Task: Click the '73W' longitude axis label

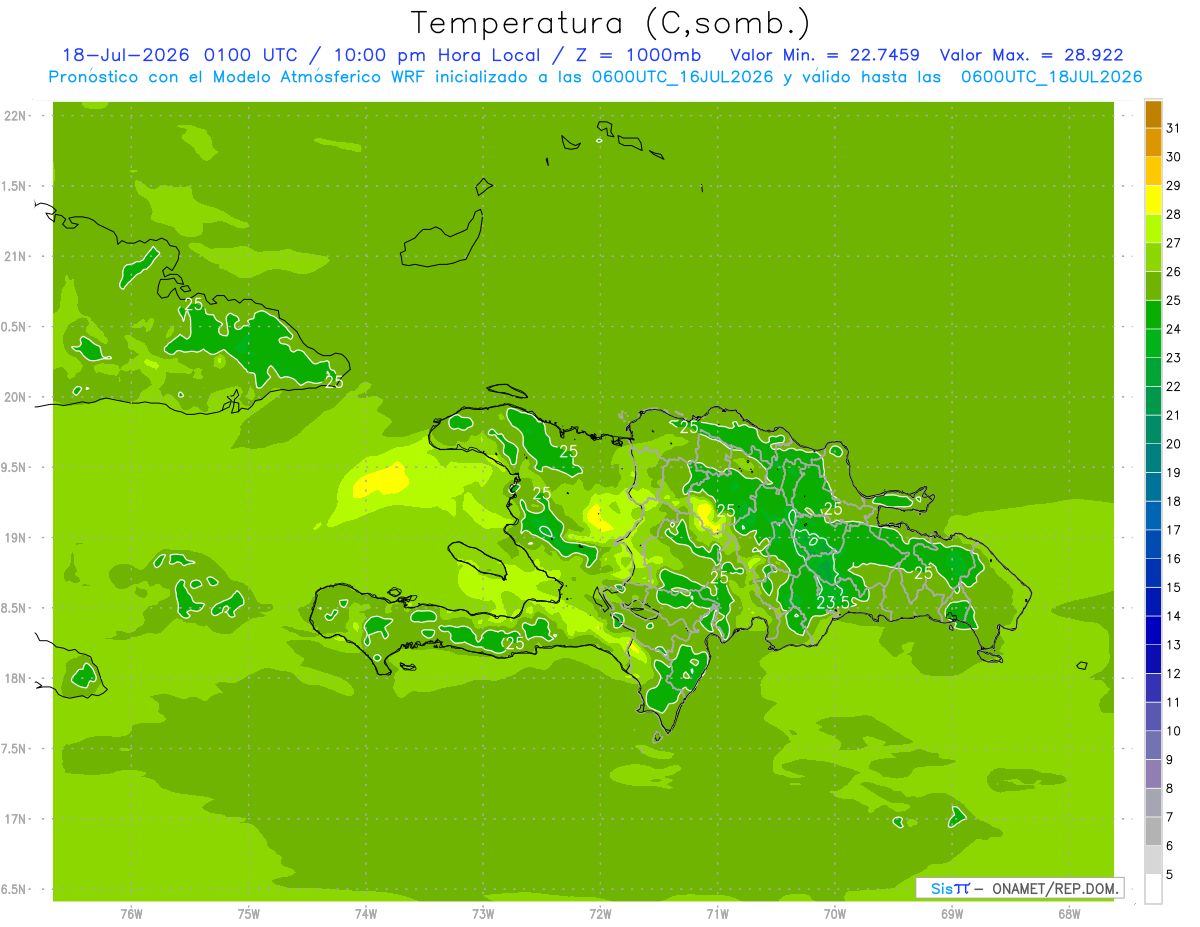Action: pyautogui.click(x=483, y=914)
